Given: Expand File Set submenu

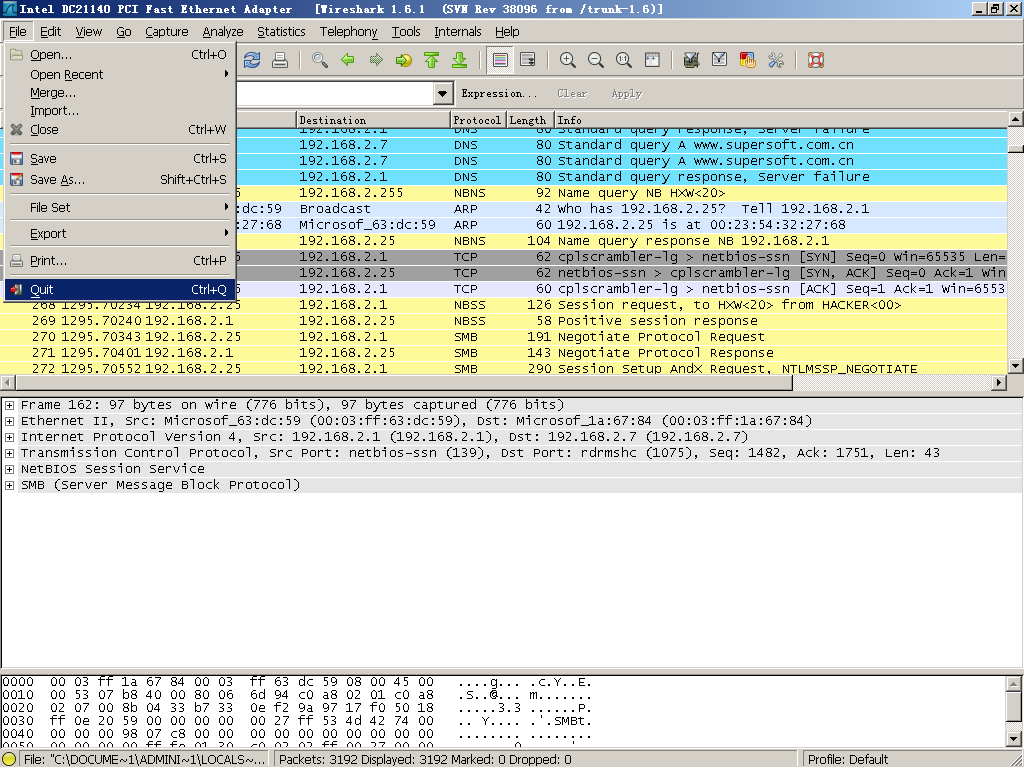Looking at the screenshot, I should [120, 208].
